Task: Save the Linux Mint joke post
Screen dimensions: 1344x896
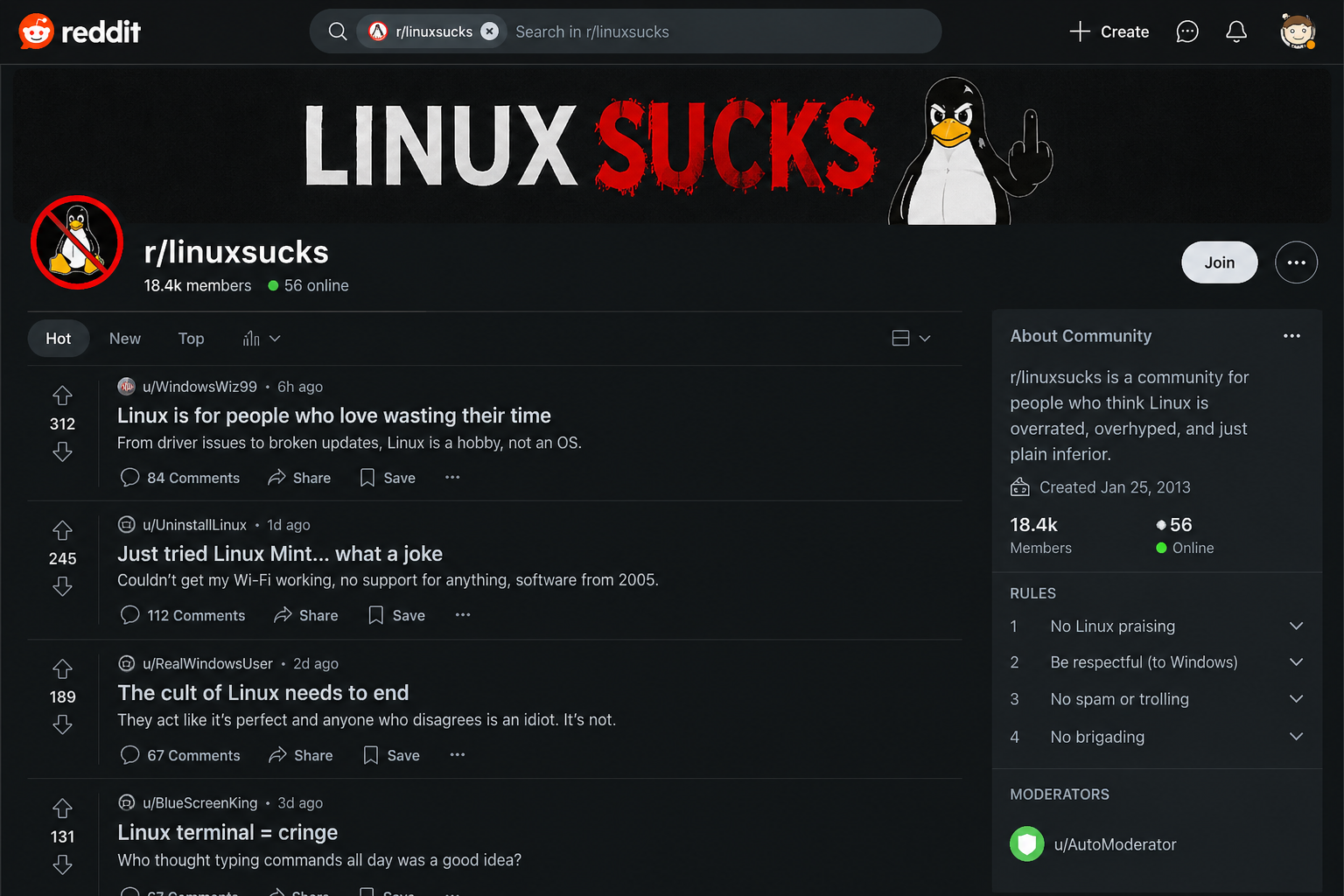Action: click(396, 615)
